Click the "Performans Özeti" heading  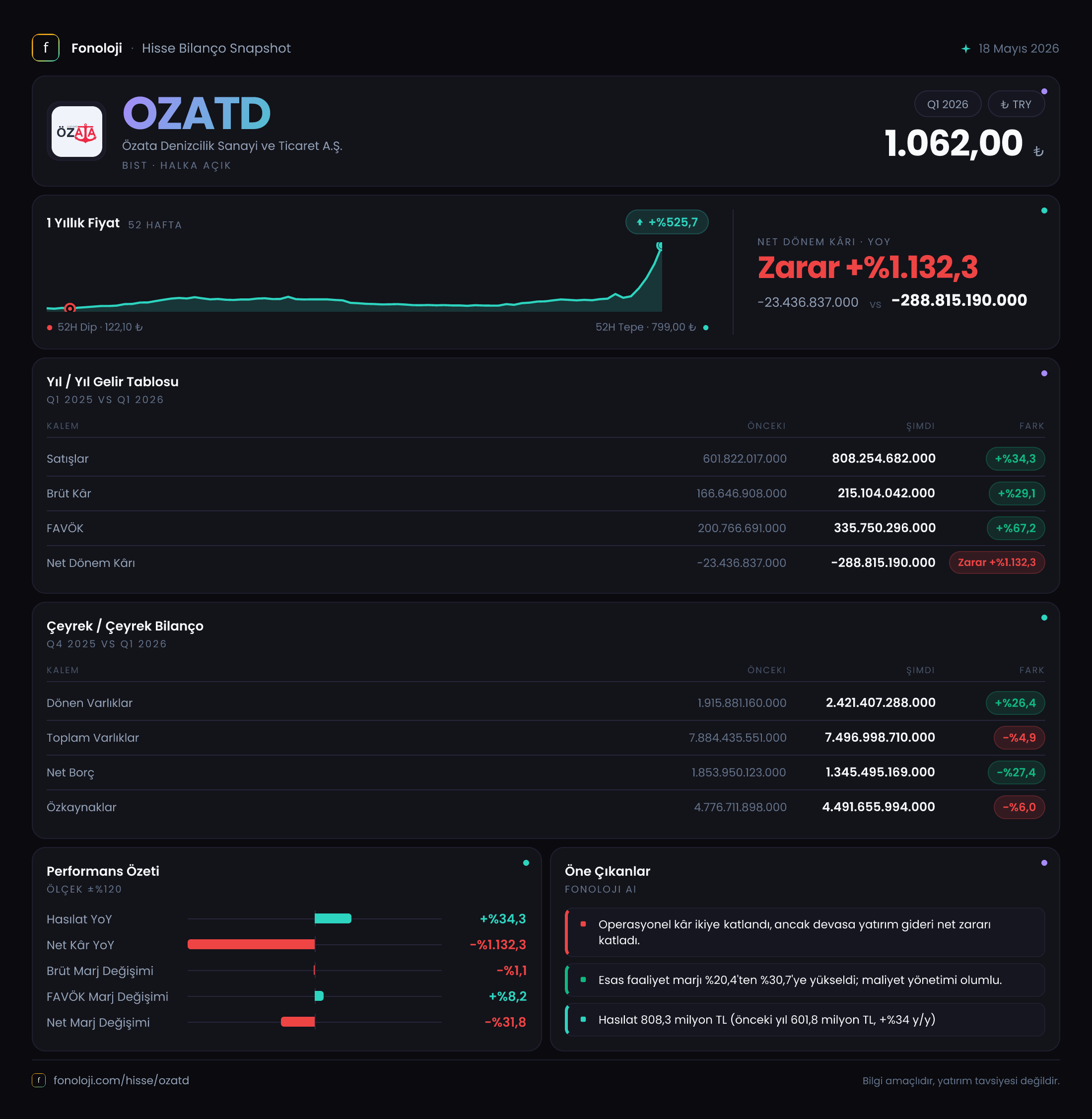click(x=103, y=871)
